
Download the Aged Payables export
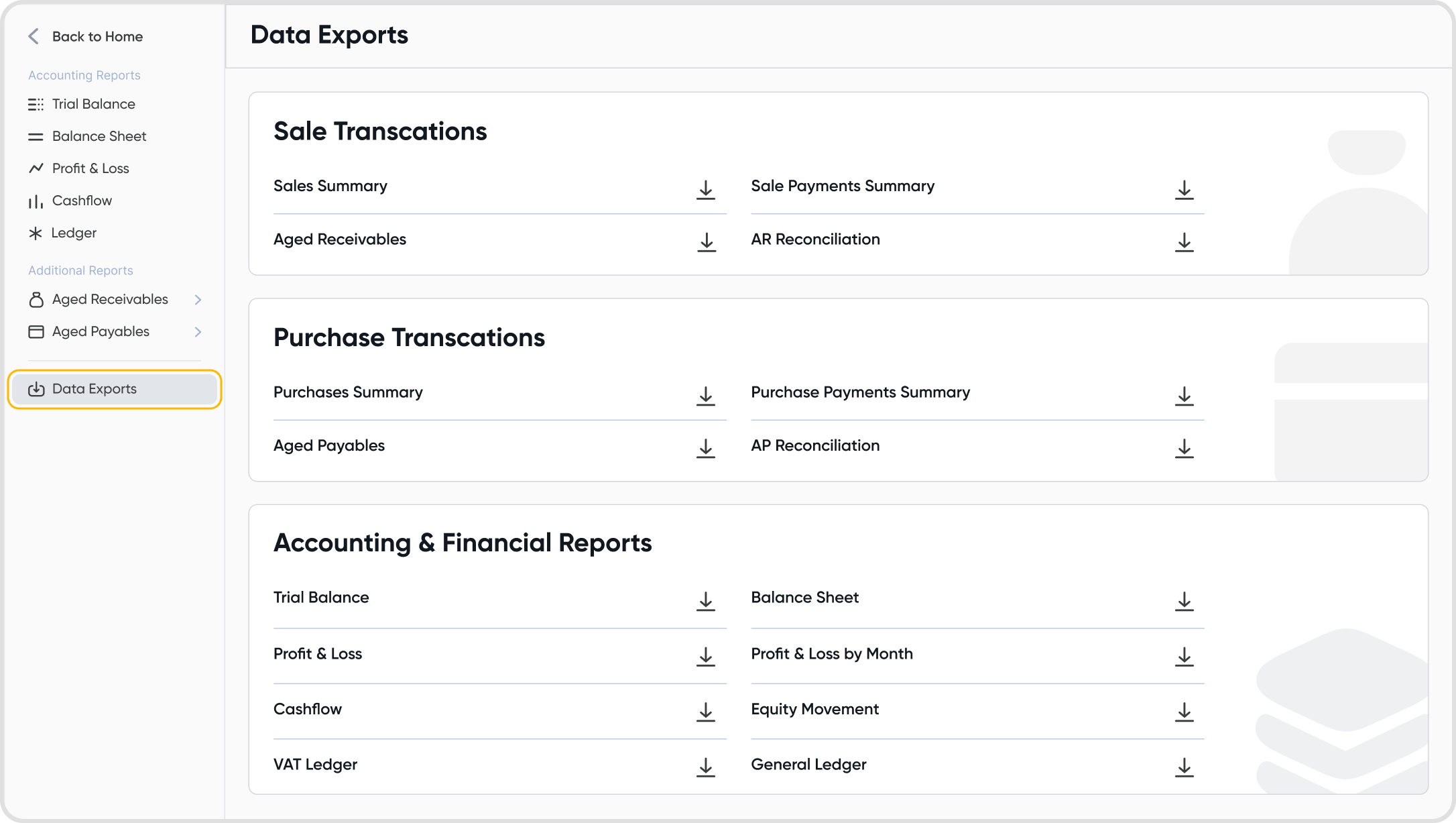[705, 448]
